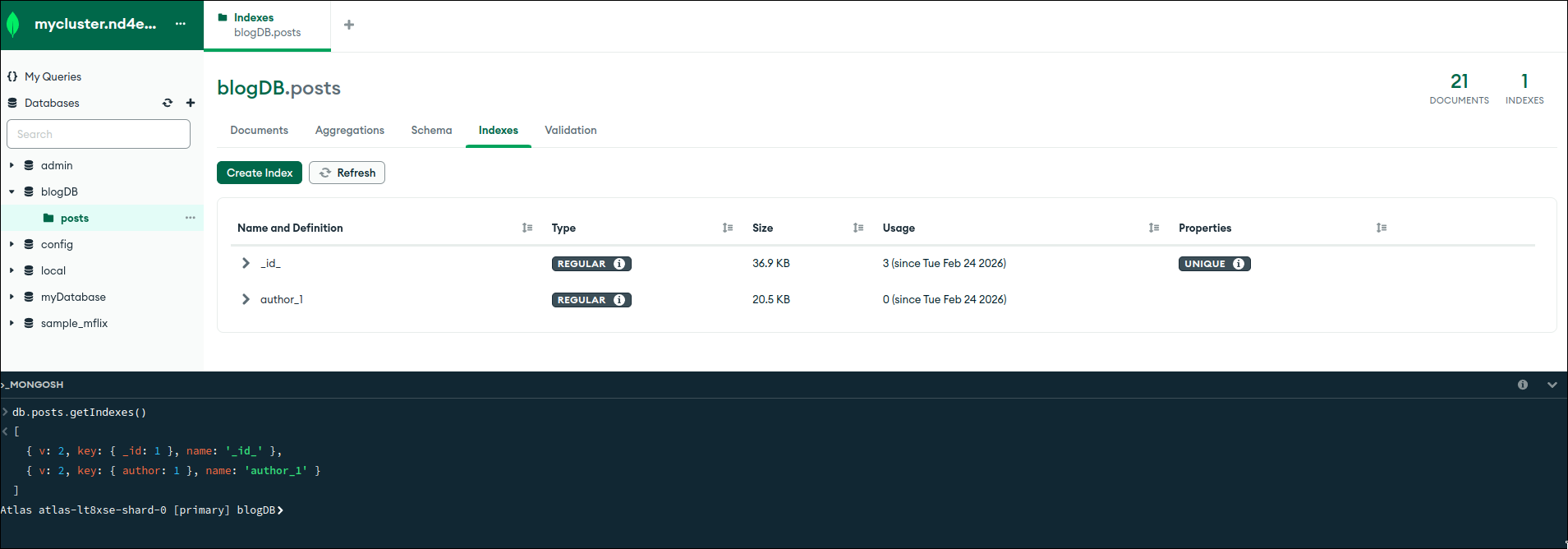Sort indexes by Properties column icon
Image resolution: width=1568 pixels, height=549 pixels.
[1382, 228]
